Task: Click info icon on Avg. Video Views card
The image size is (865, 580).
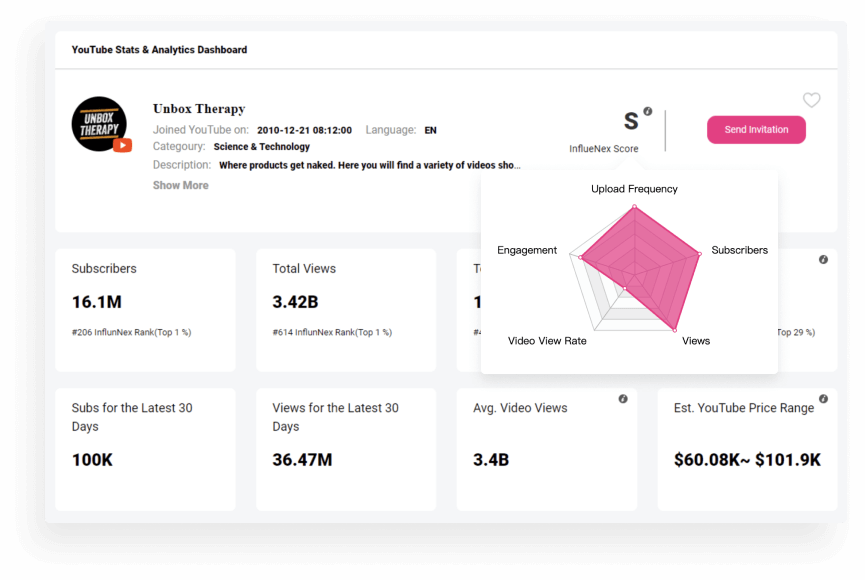Action: (x=623, y=398)
